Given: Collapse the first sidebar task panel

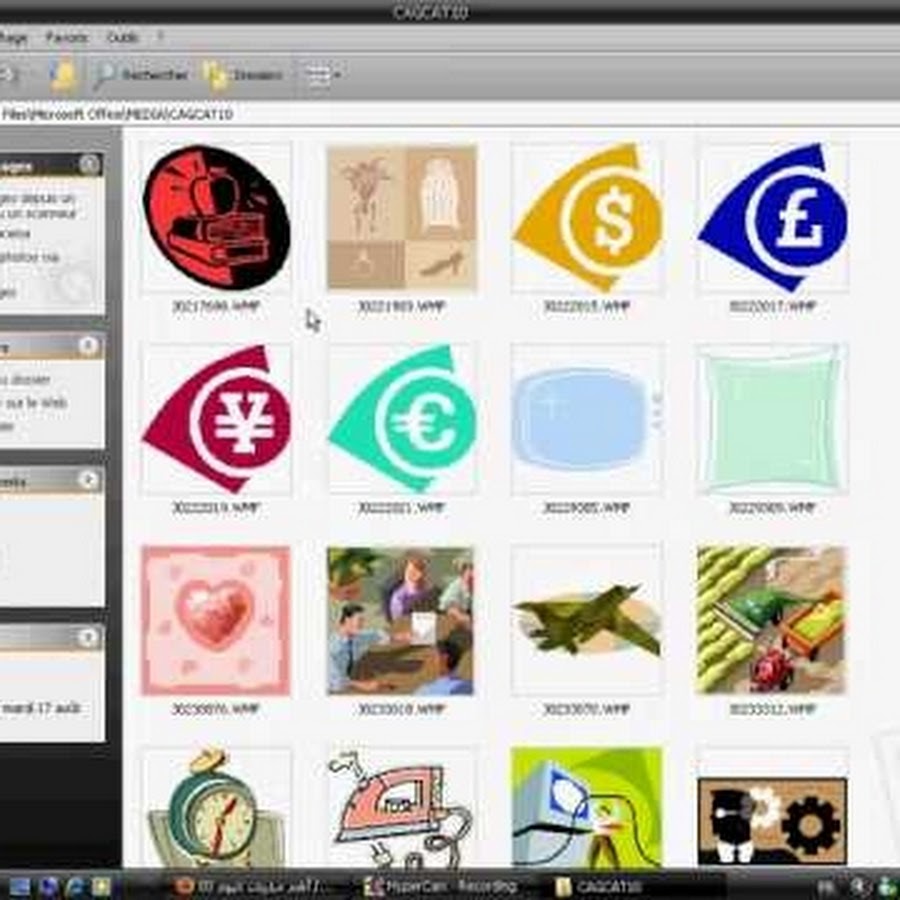Looking at the screenshot, I should (x=89, y=165).
